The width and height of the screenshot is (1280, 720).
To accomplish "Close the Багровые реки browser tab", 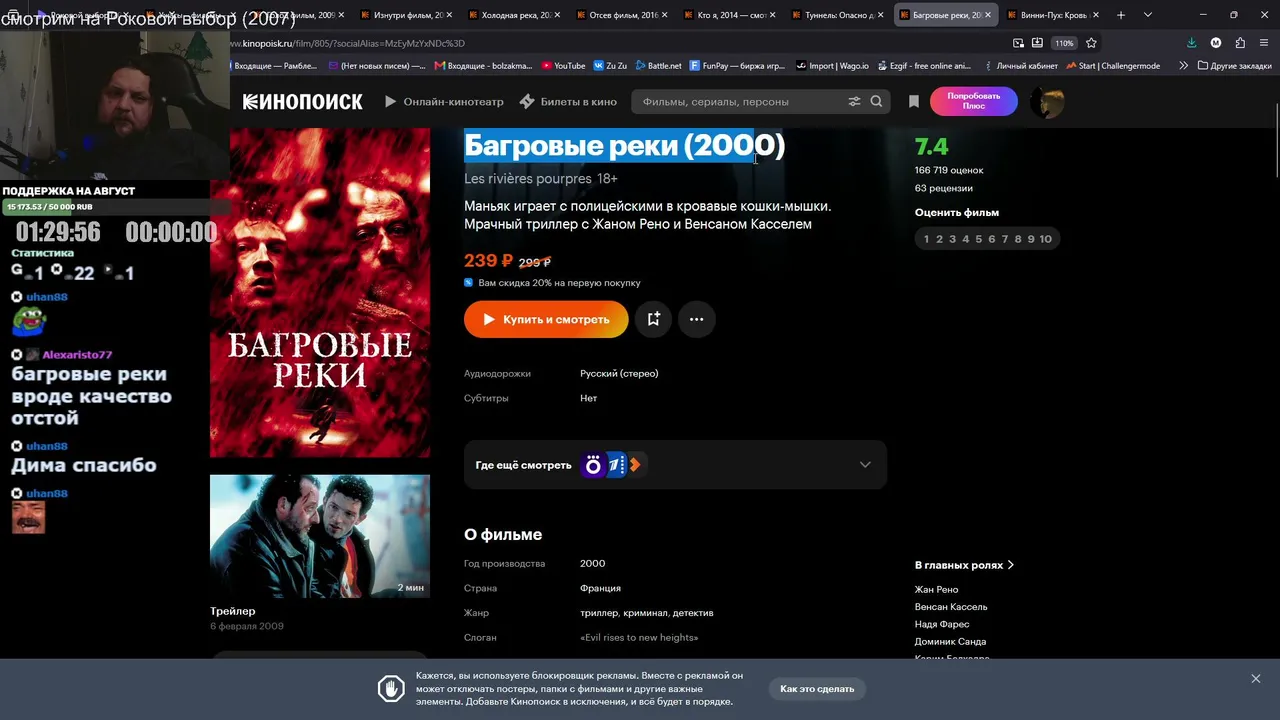I will pyautogui.click(x=987, y=15).
